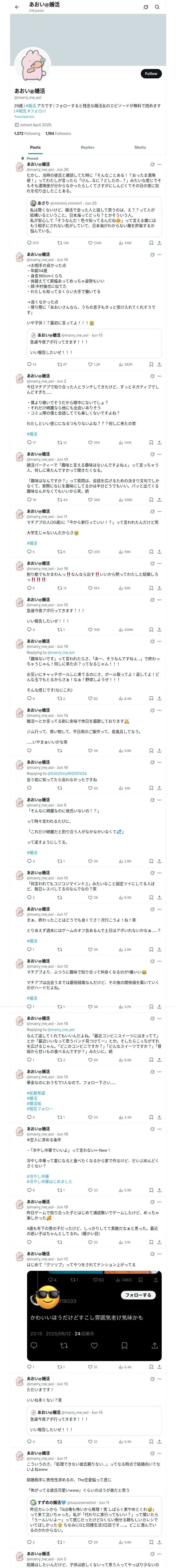The image size is (176, 1568).
Task: View the 1,194 Followers list
Action: (x=58, y=133)
